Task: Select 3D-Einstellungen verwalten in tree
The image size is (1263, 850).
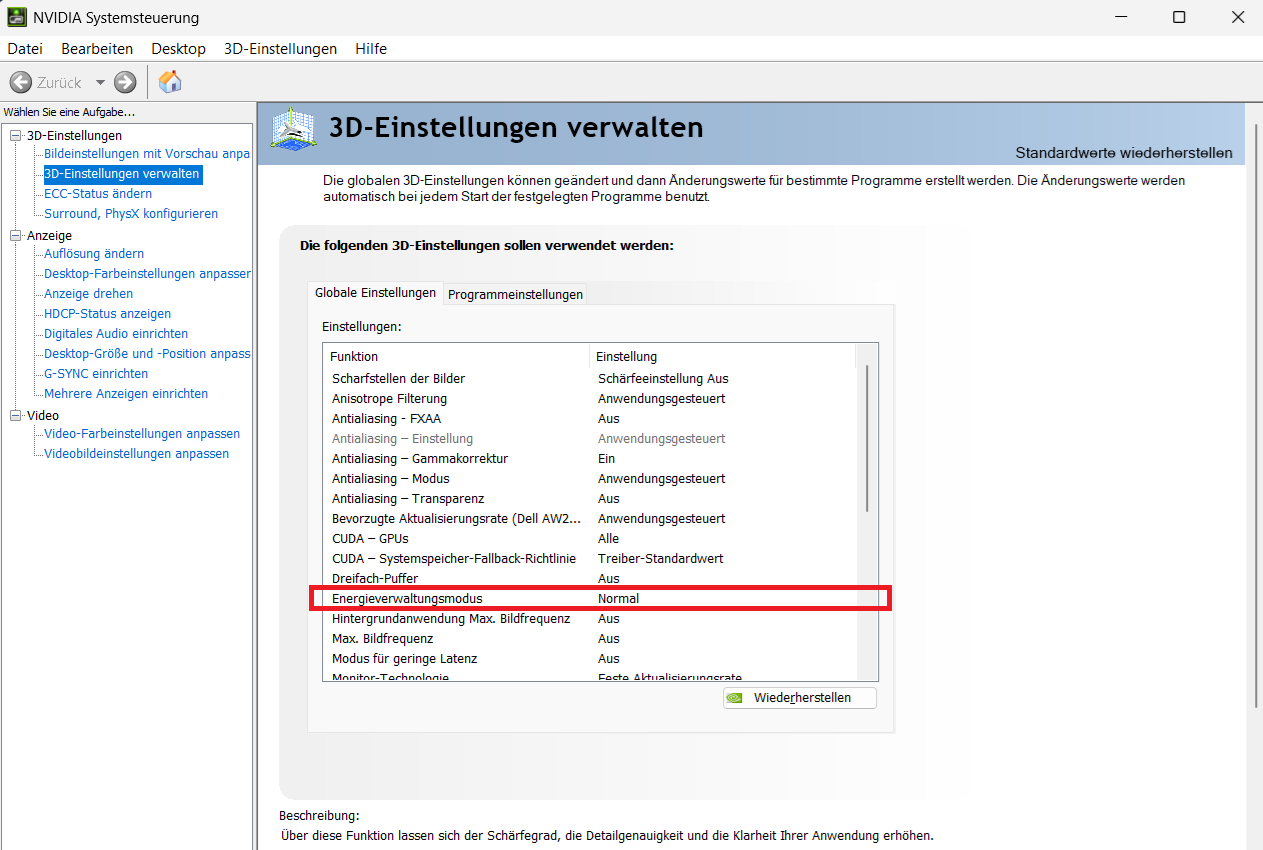Action: [x=122, y=174]
